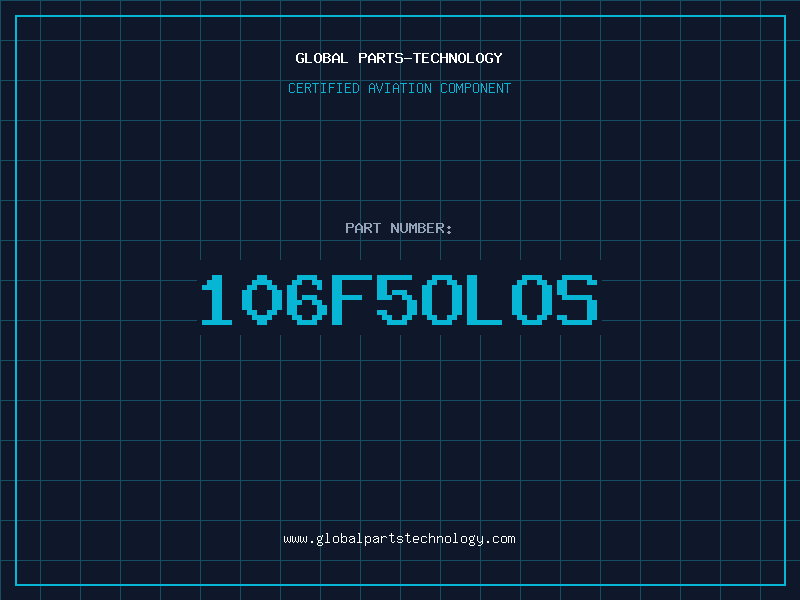Click the digit 5 of the part number
800x600 pixels.
[396, 299]
